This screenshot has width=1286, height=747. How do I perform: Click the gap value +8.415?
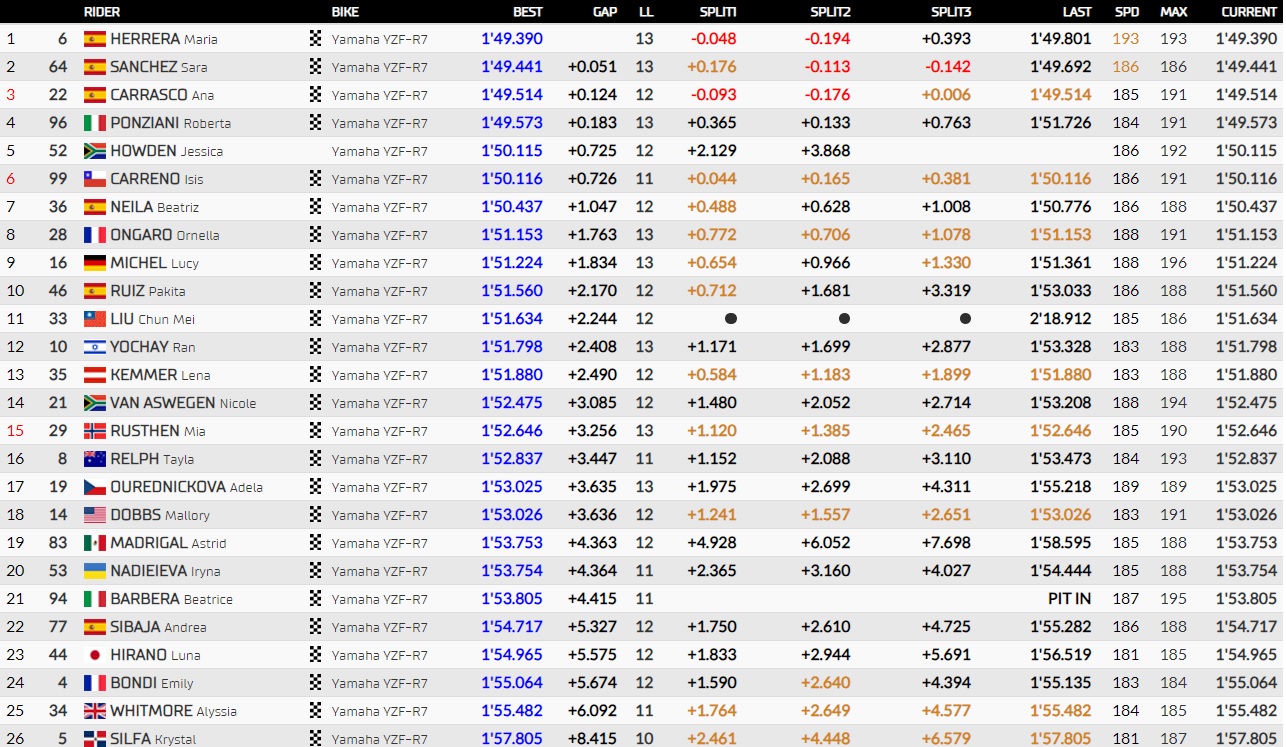click(x=592, y=739)
